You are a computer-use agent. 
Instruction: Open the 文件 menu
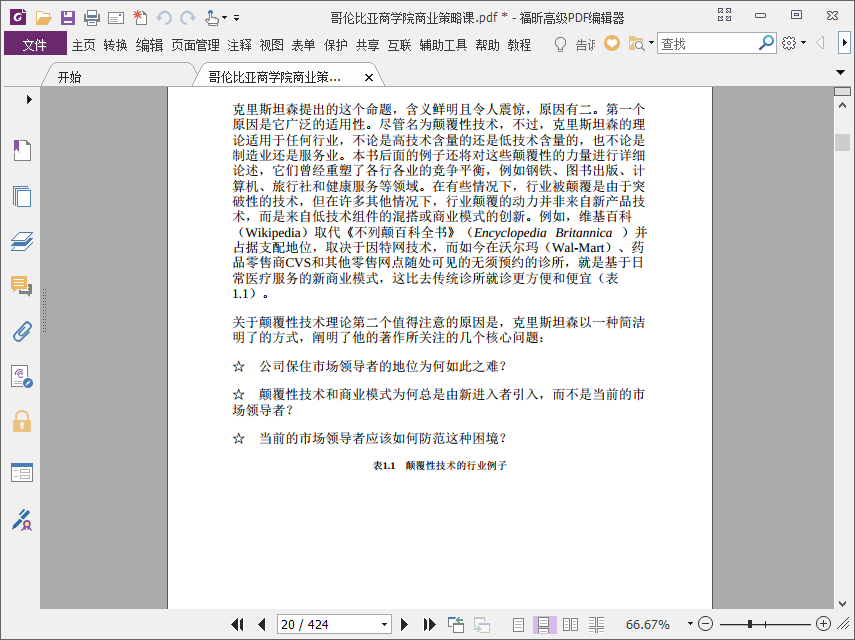pos(35,45)
